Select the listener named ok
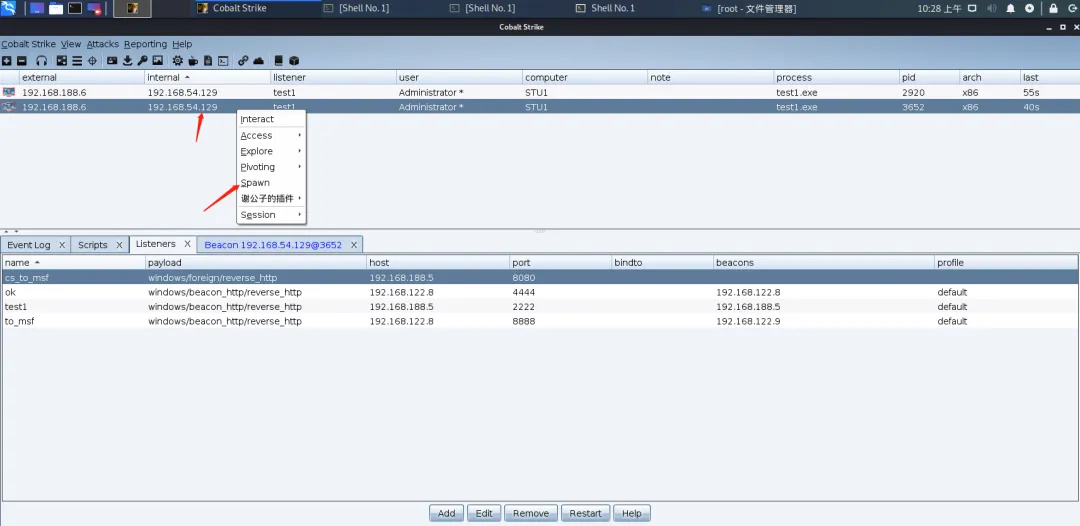This screenshot has height=526, width=1080. [x=540, y=292]
